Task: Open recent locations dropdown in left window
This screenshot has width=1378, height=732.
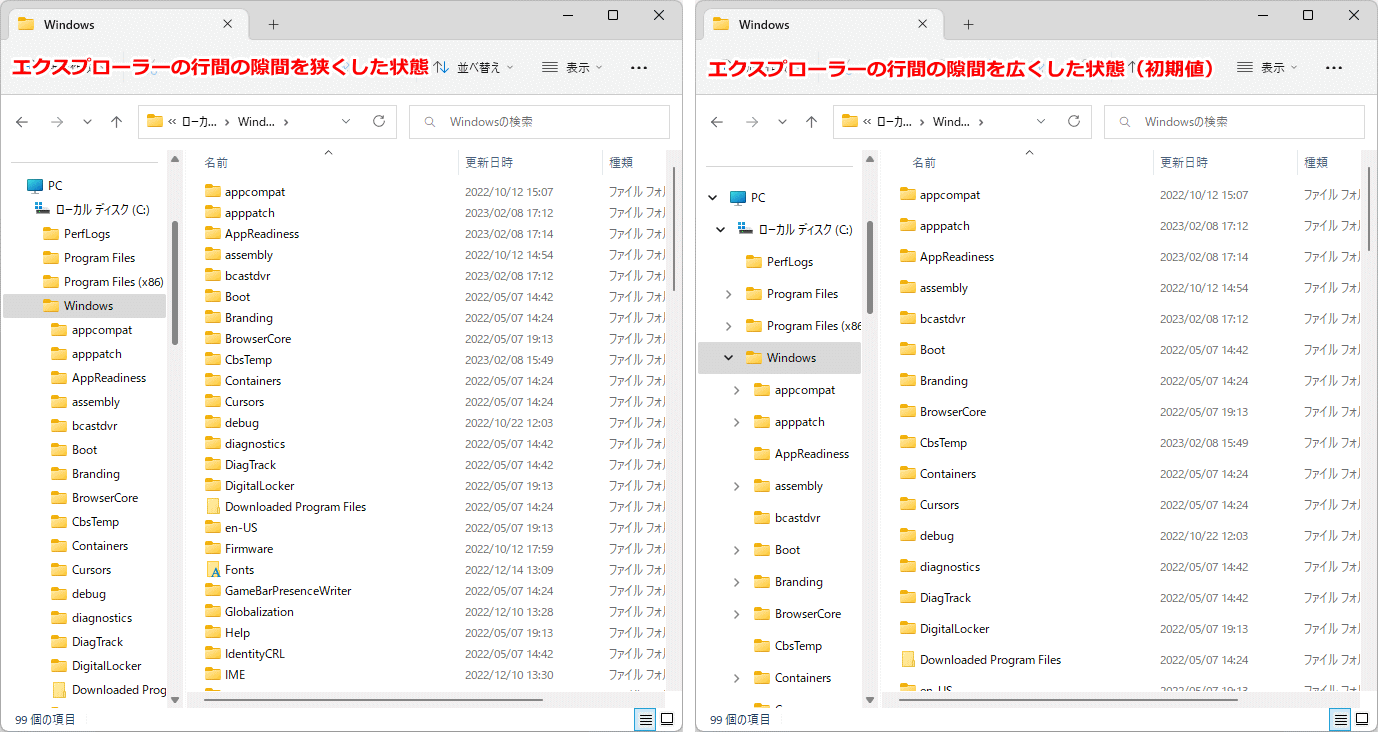Action: [87, 122]
